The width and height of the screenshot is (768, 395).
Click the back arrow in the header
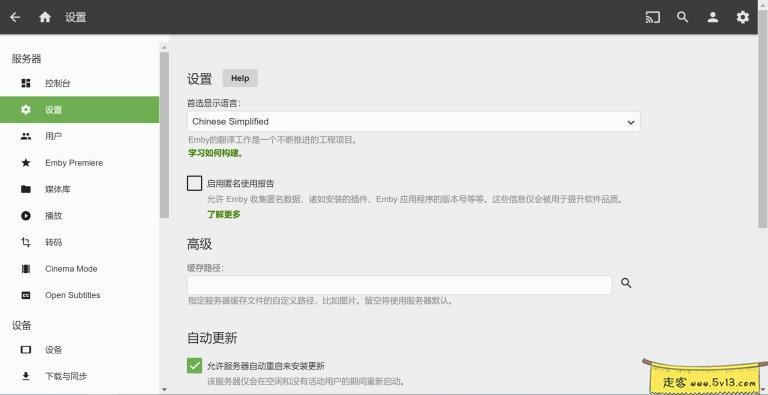[15, 17]
